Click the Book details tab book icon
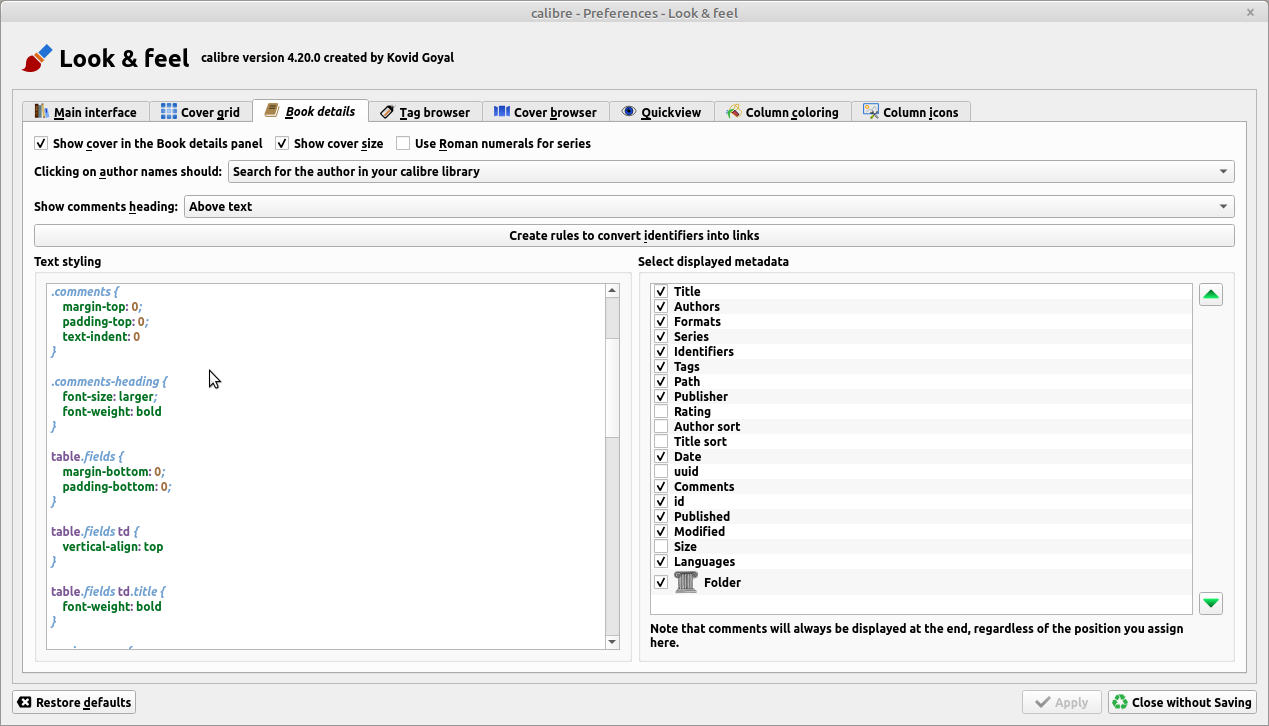The width and height of the screenshot is (1269, 726). [x=272, y=111]
